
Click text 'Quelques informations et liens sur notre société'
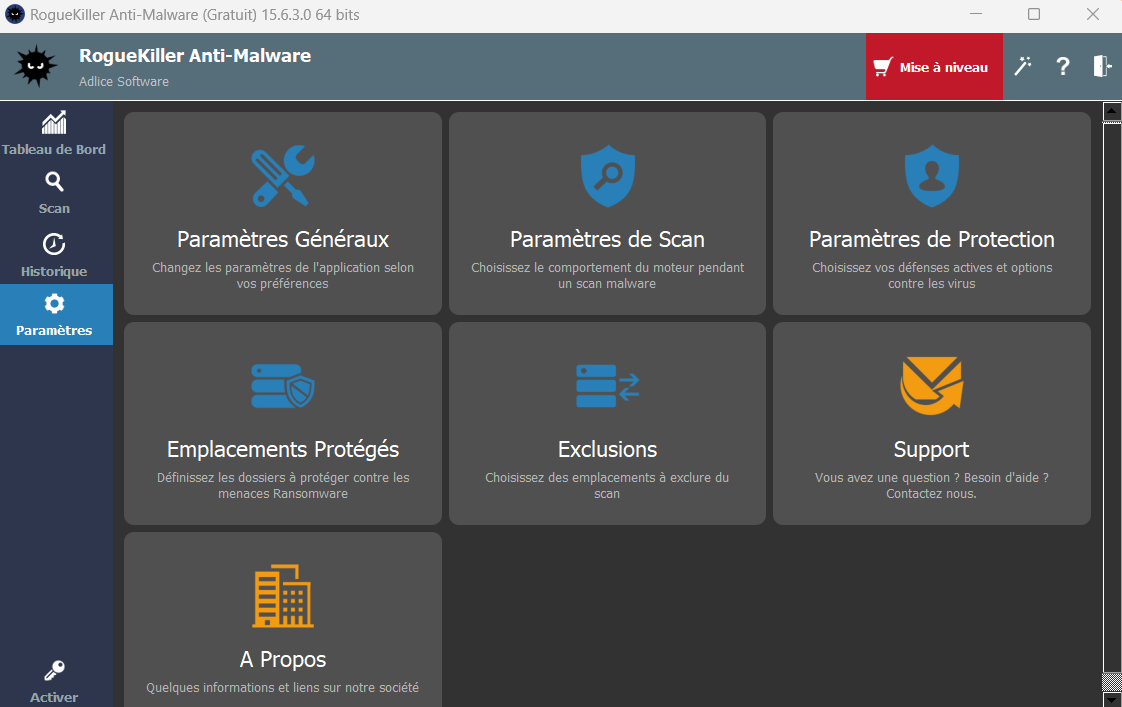point(283,688)
